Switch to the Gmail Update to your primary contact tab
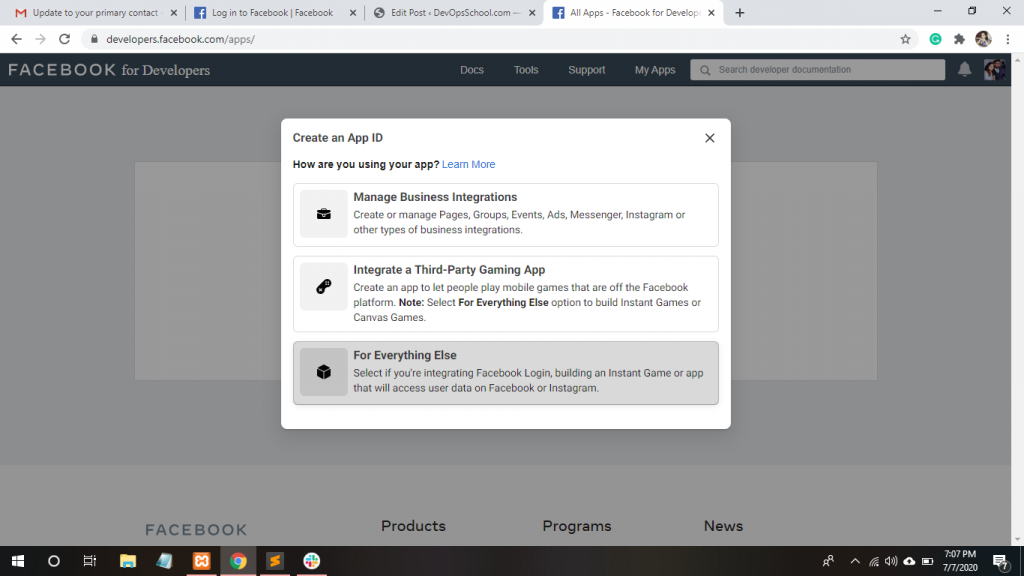The width and height of the screenshot is (1024, 576). point(95,12)
